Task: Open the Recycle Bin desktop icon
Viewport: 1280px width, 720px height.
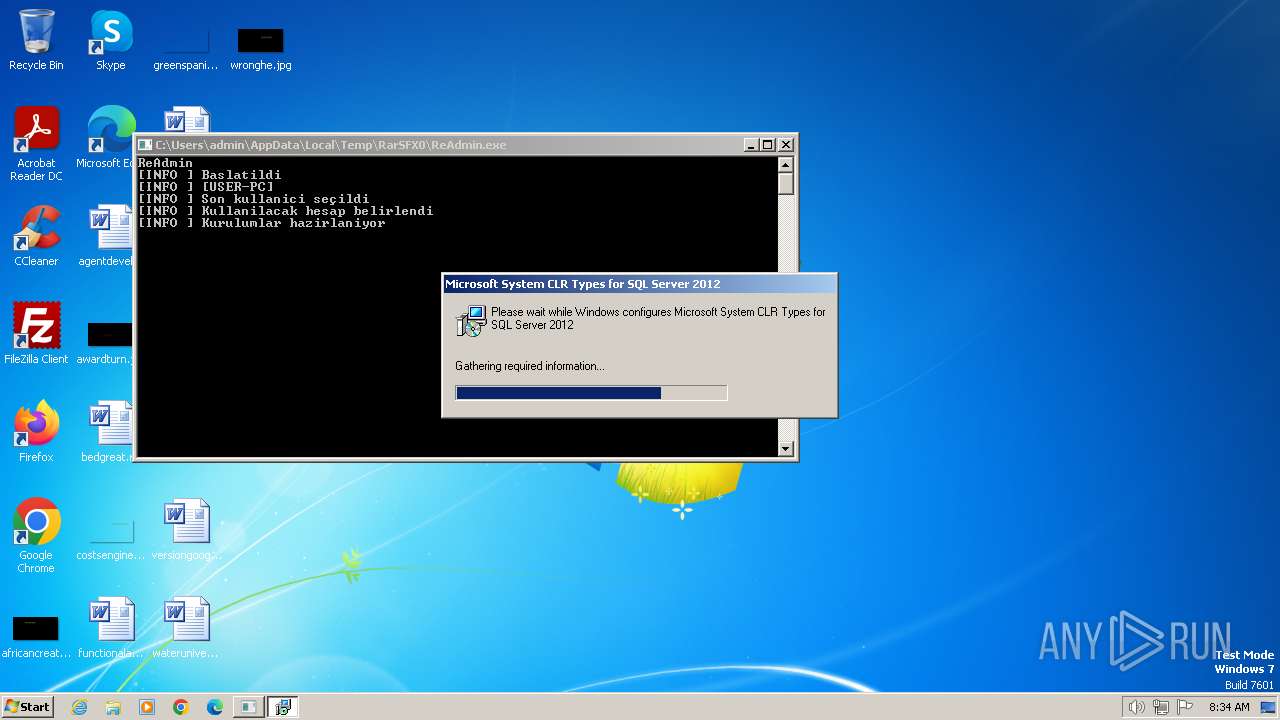Action: [36, 40]
